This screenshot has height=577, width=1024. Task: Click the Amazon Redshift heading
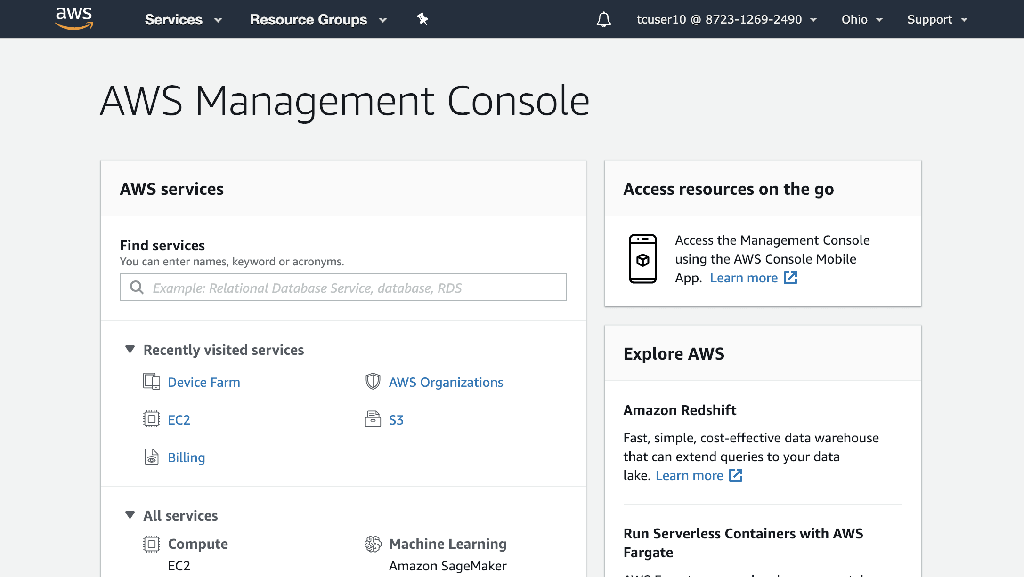680,410
